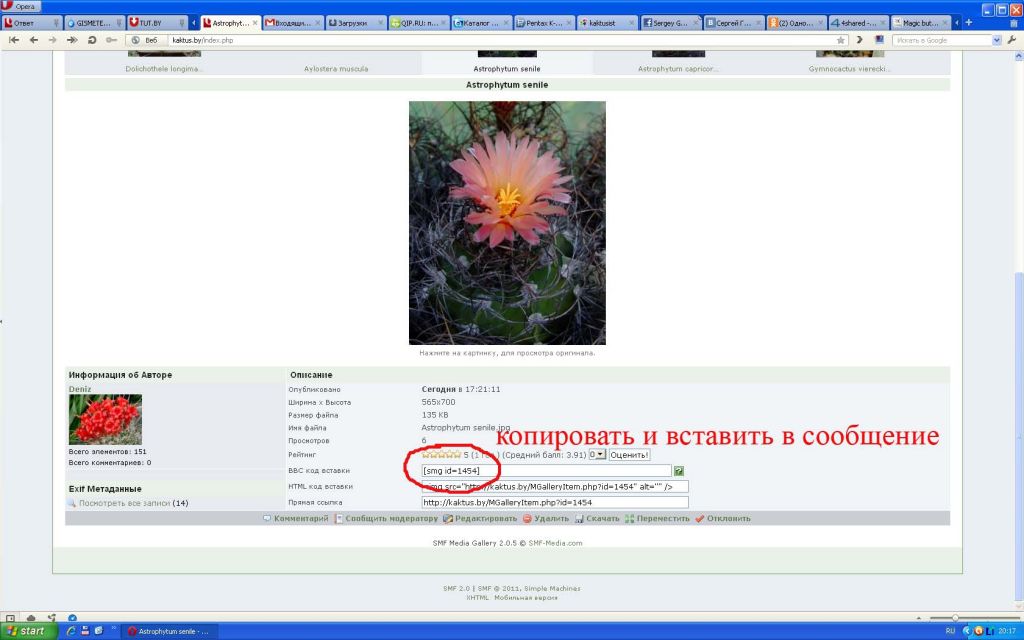
Task: Open the rating score dropdown
Action: tap(597, 455)
